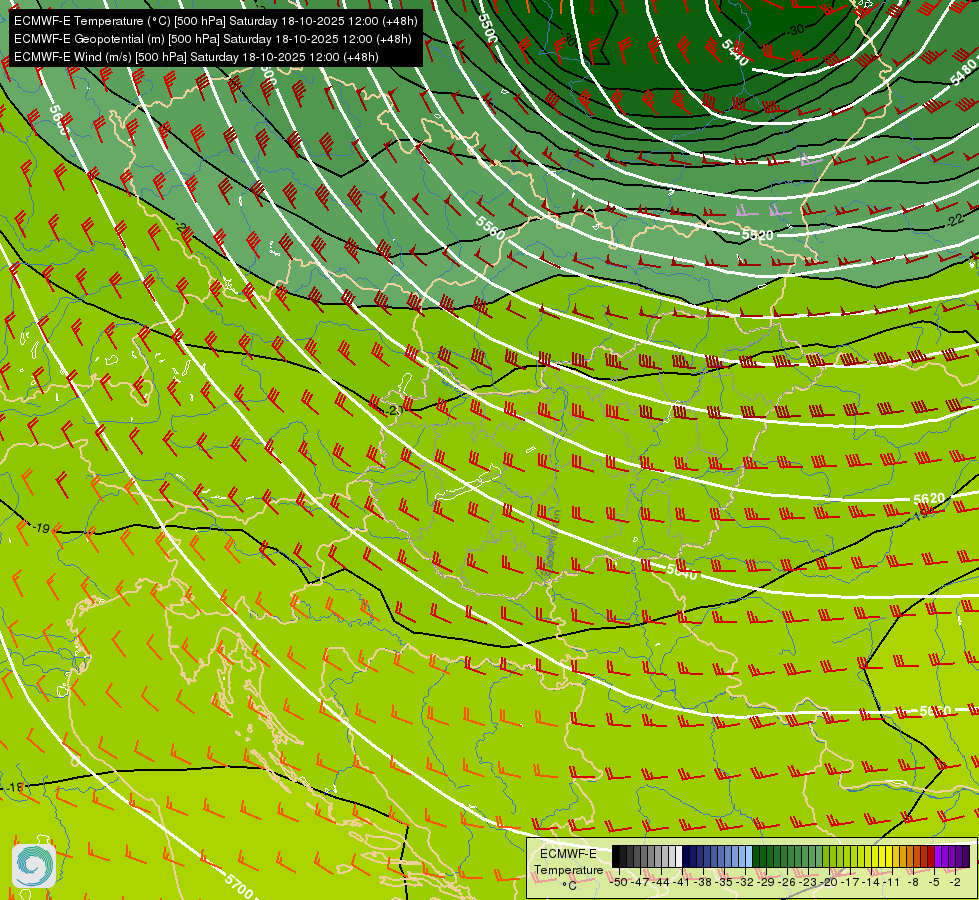Click the lightest blue legend swatch
The image size is (979, 900).
click(749, 856)
